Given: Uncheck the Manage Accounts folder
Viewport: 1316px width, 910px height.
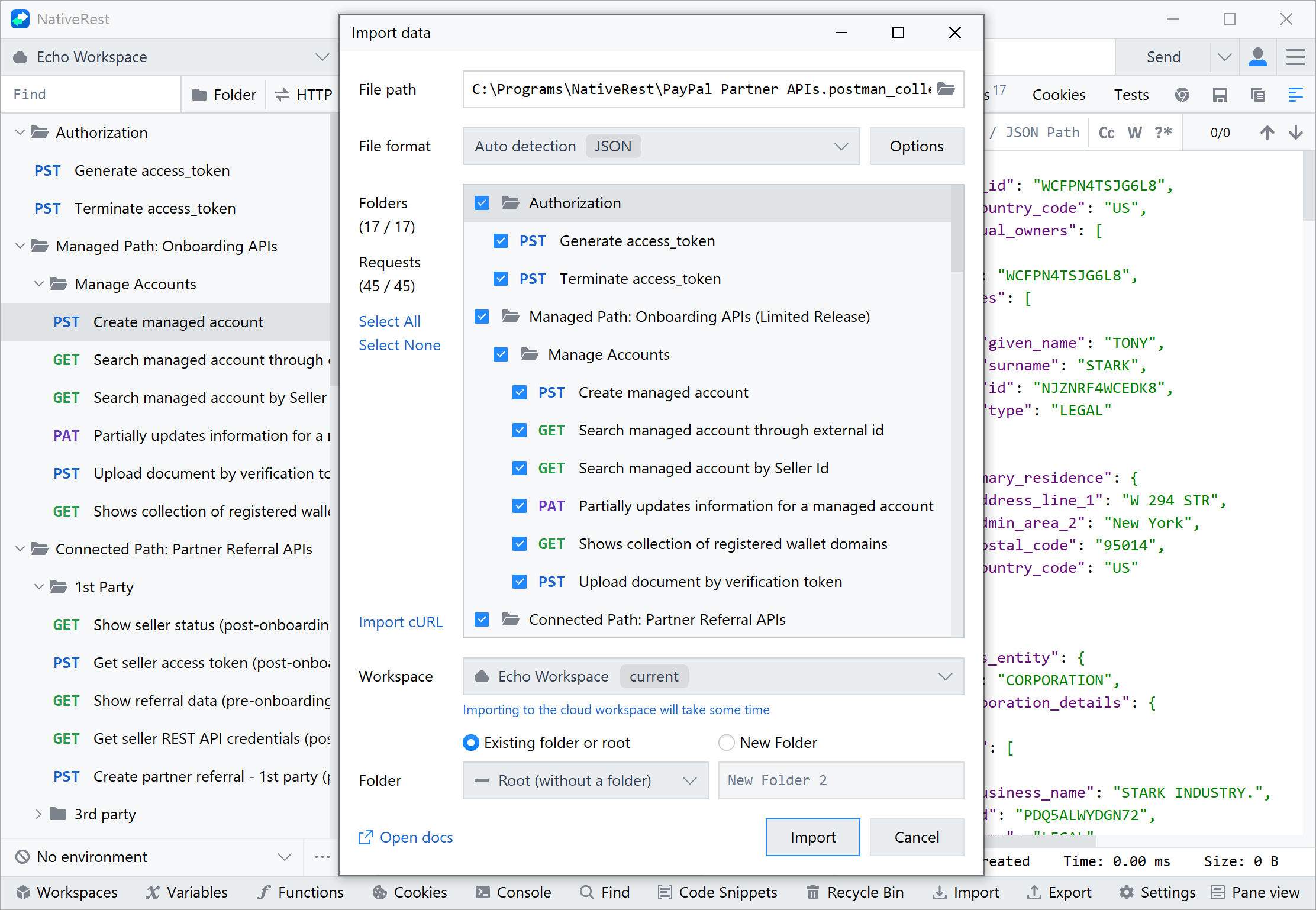Looking at the screenshot, I should 501,354.
